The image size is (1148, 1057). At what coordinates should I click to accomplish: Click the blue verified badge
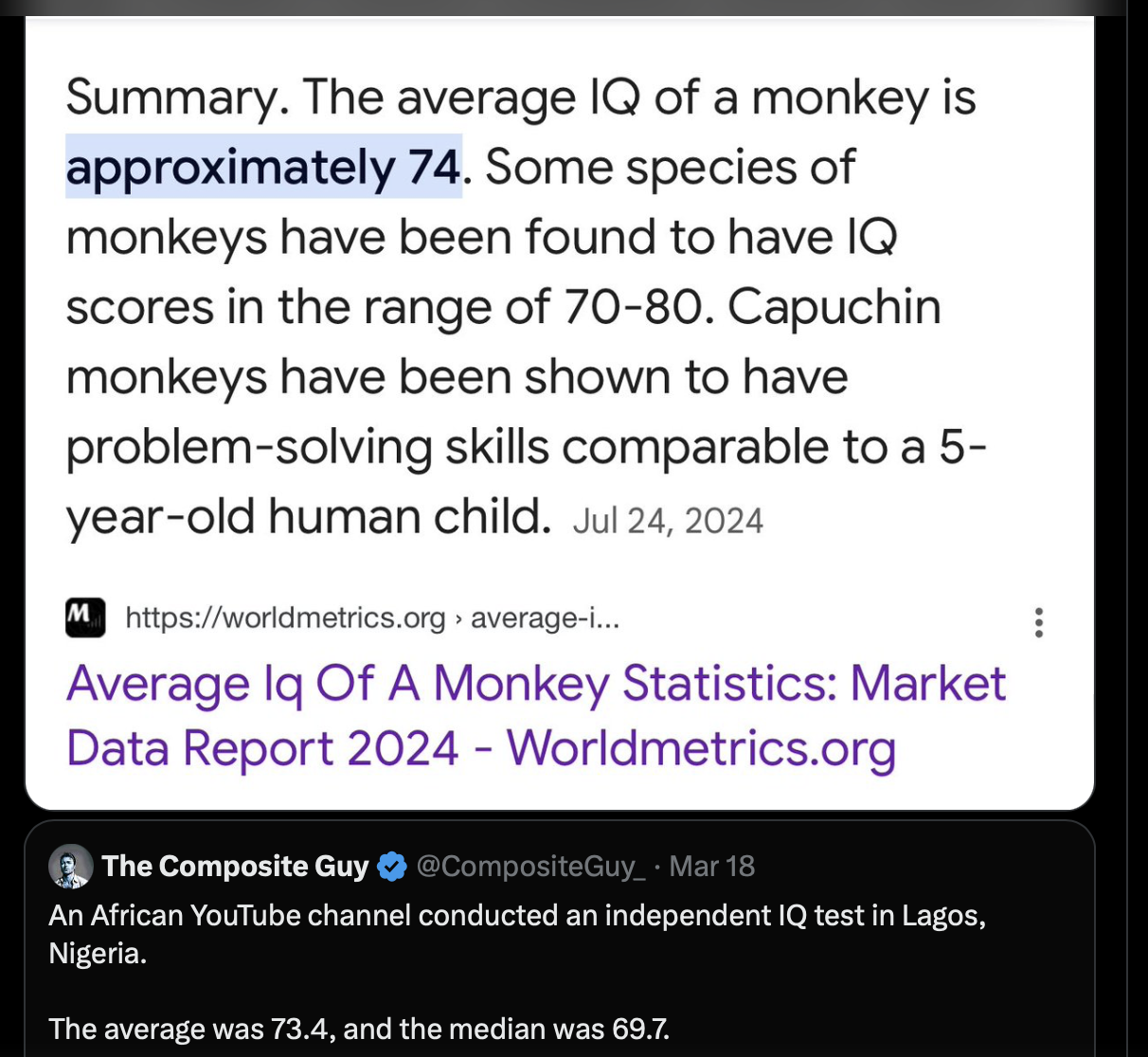[x=392, y=867]
